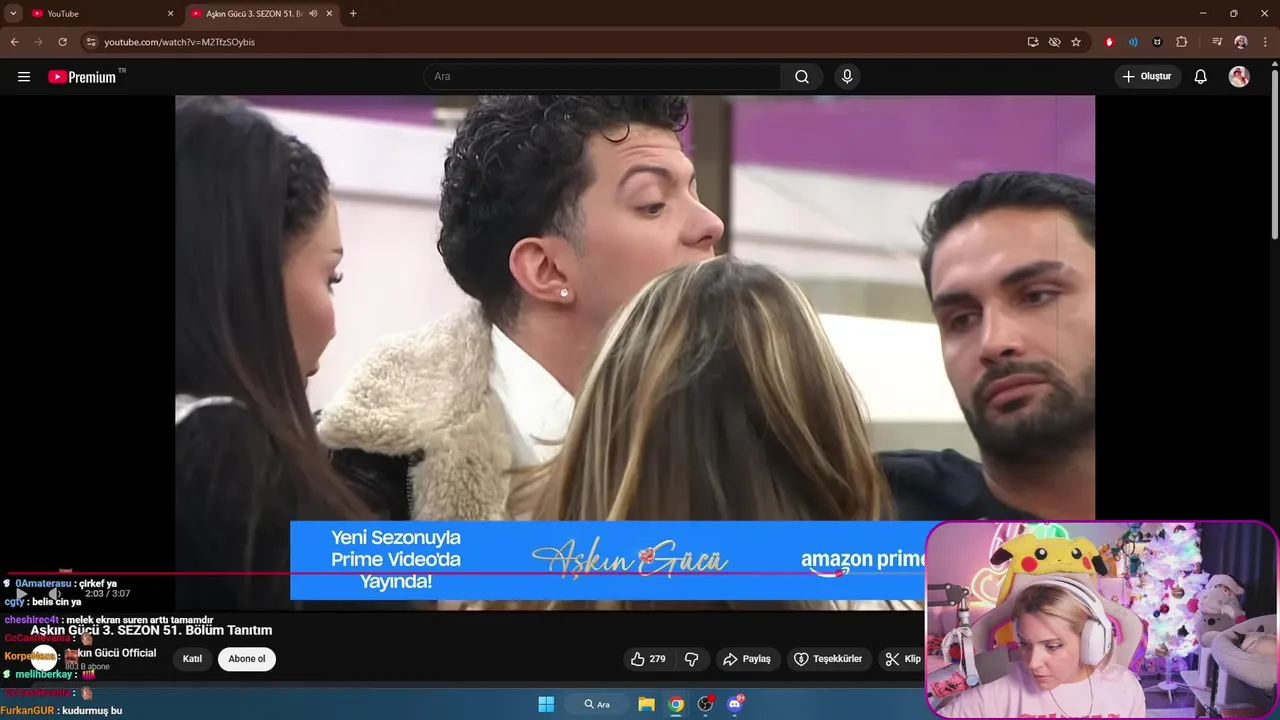
Task: Open YouTube notifications bell
Action: [1201, 77]
